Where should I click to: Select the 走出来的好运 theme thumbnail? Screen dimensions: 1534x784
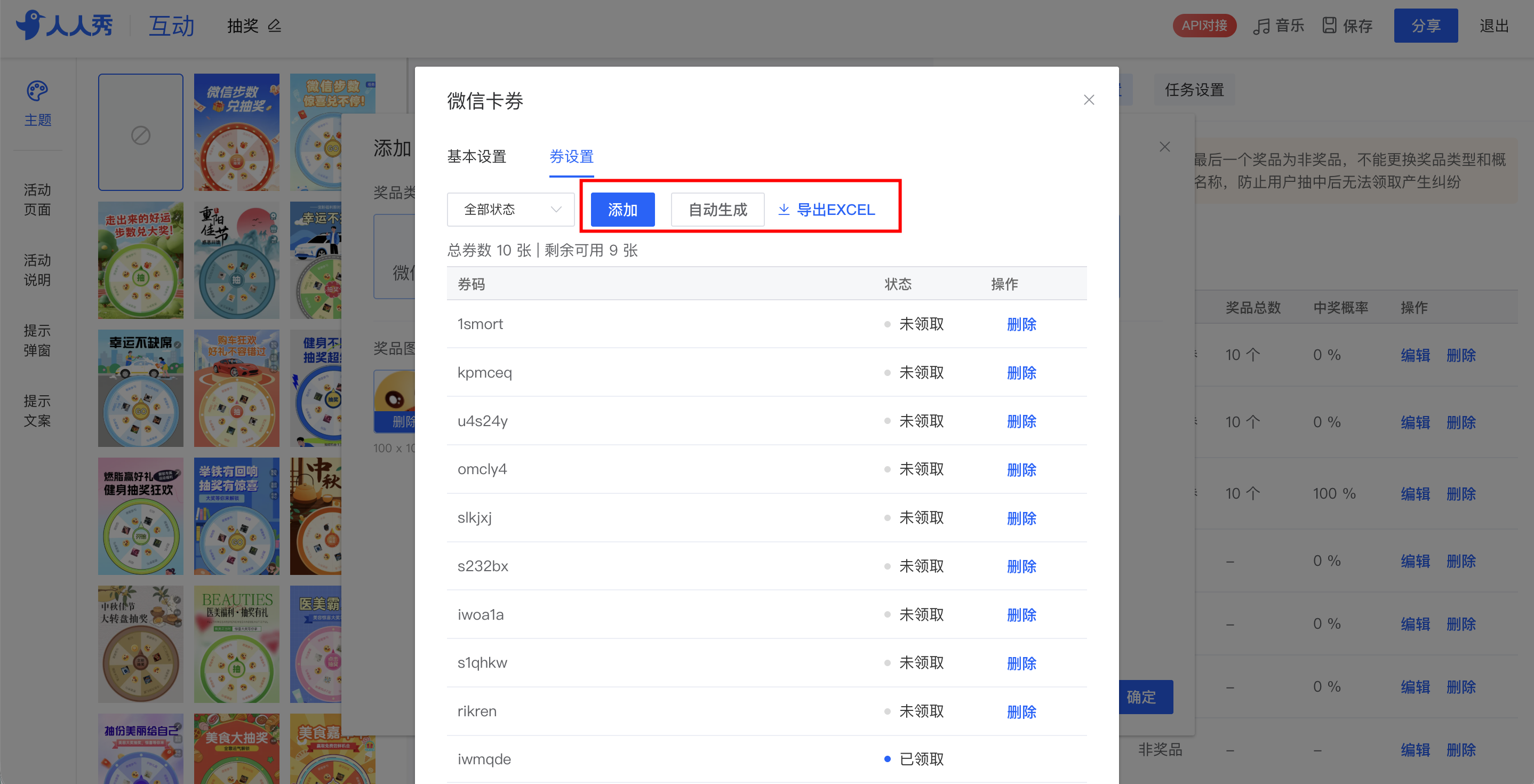[140, 260]
